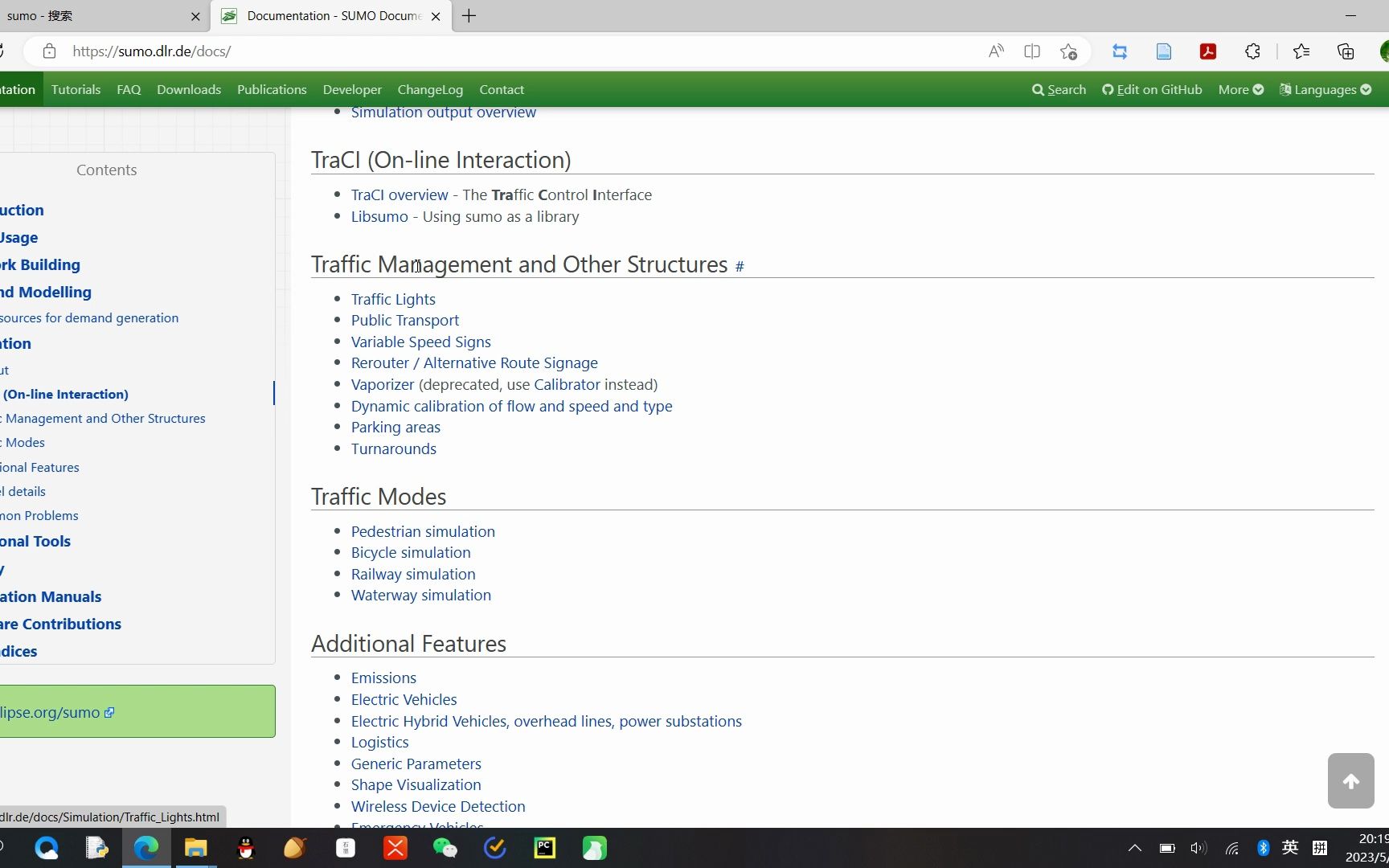Show hidden system tray icons
The width and height of the screenshot is (1389, 868).
pyautogui.click(x=1135, y=848)
